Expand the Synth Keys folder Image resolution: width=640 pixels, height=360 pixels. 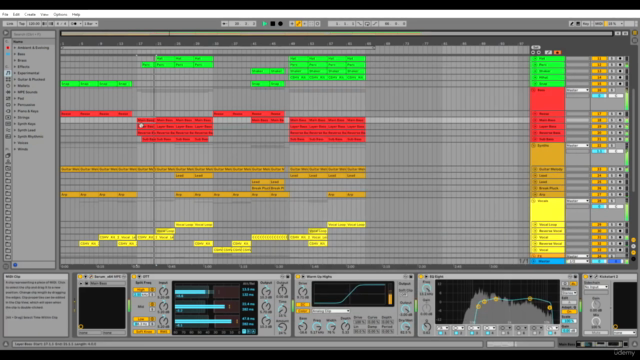click(15, 124)
